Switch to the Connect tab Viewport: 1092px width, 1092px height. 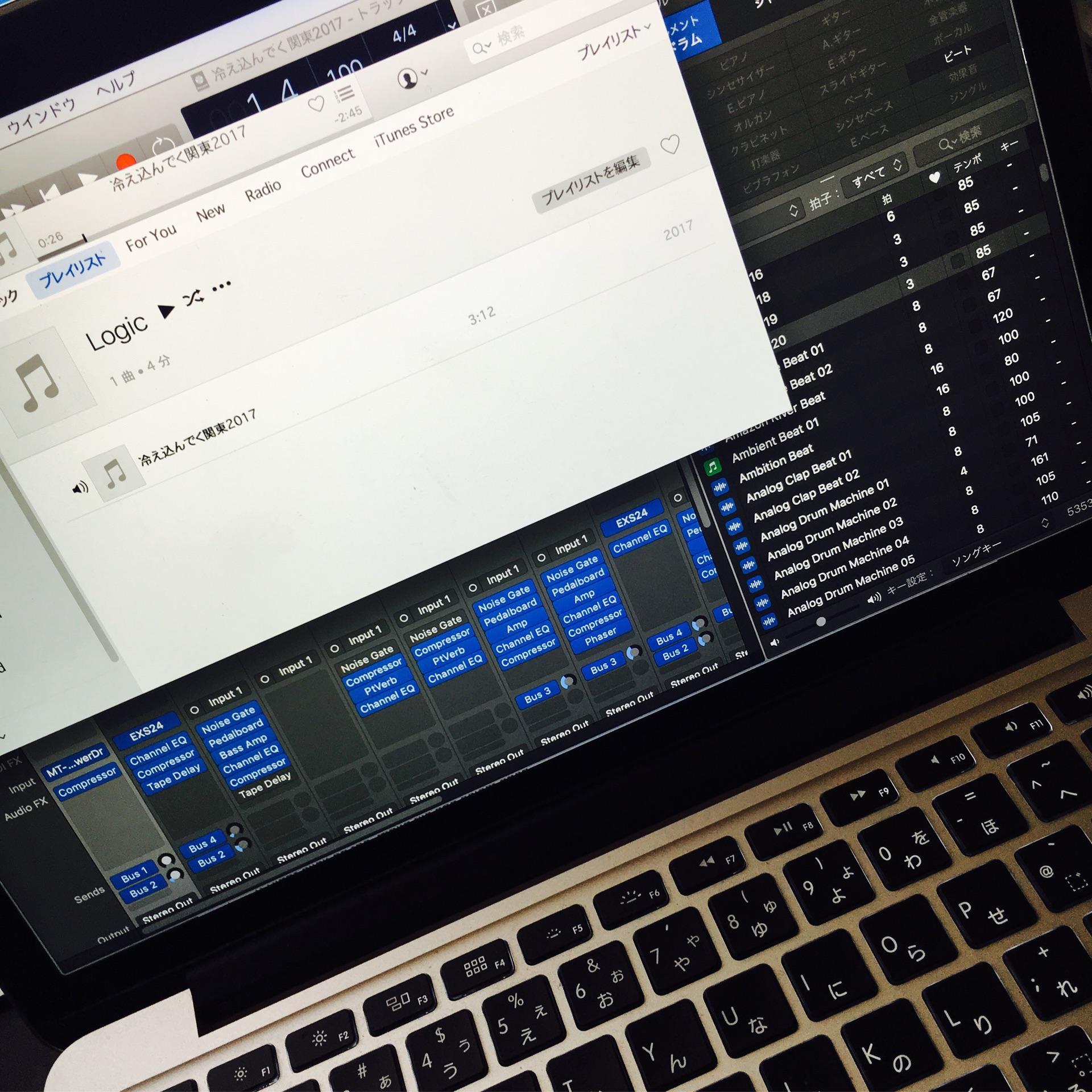[328, 164]
